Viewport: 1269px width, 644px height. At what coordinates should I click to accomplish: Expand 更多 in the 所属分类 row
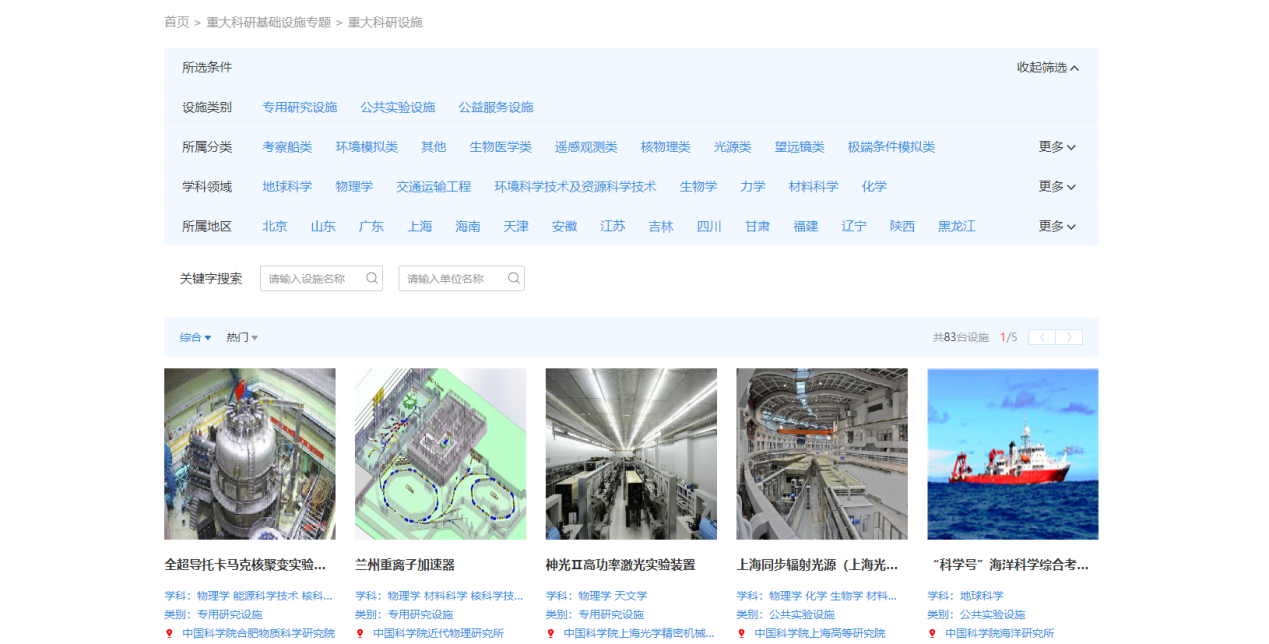[x=1057, y=147]
